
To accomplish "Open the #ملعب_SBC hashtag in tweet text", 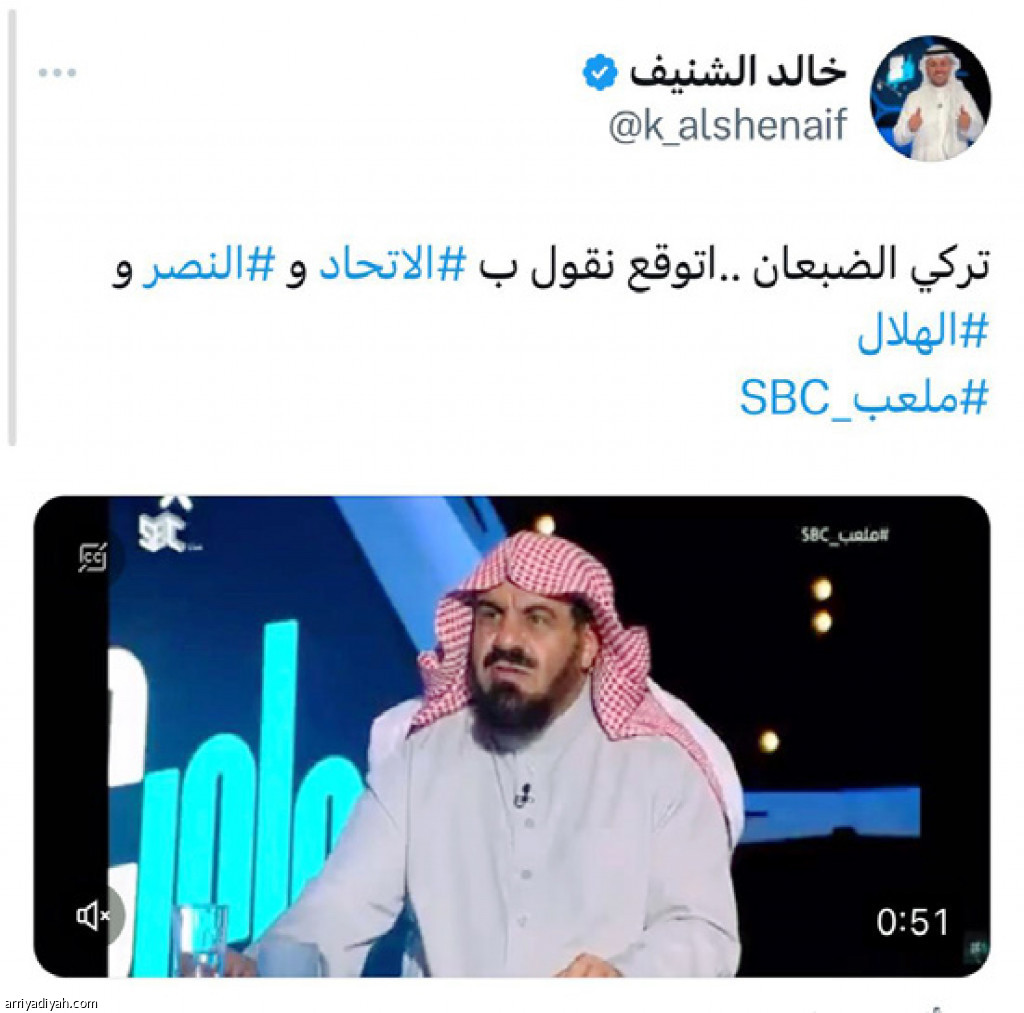I will tap(864, 397).
